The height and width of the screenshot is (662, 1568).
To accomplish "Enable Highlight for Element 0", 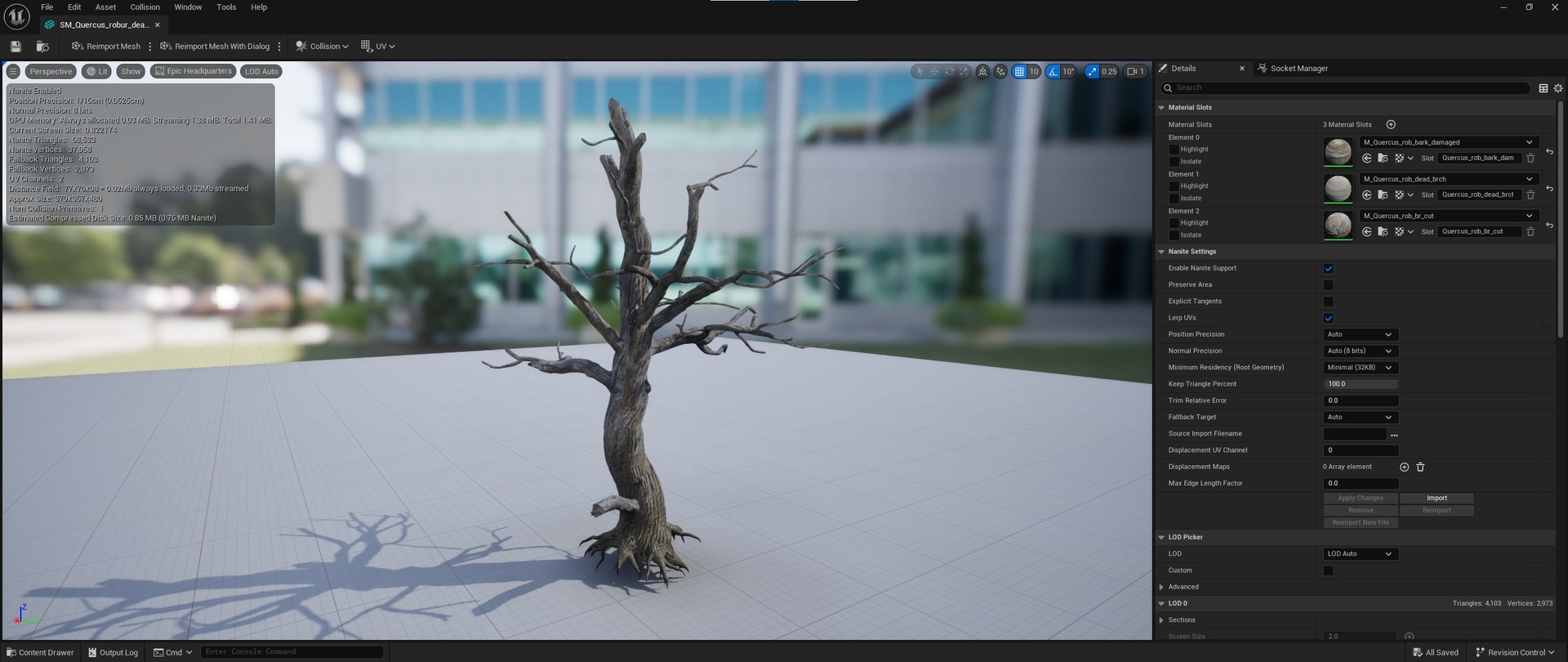I will pyautogui.click(x=1174, y=150).
